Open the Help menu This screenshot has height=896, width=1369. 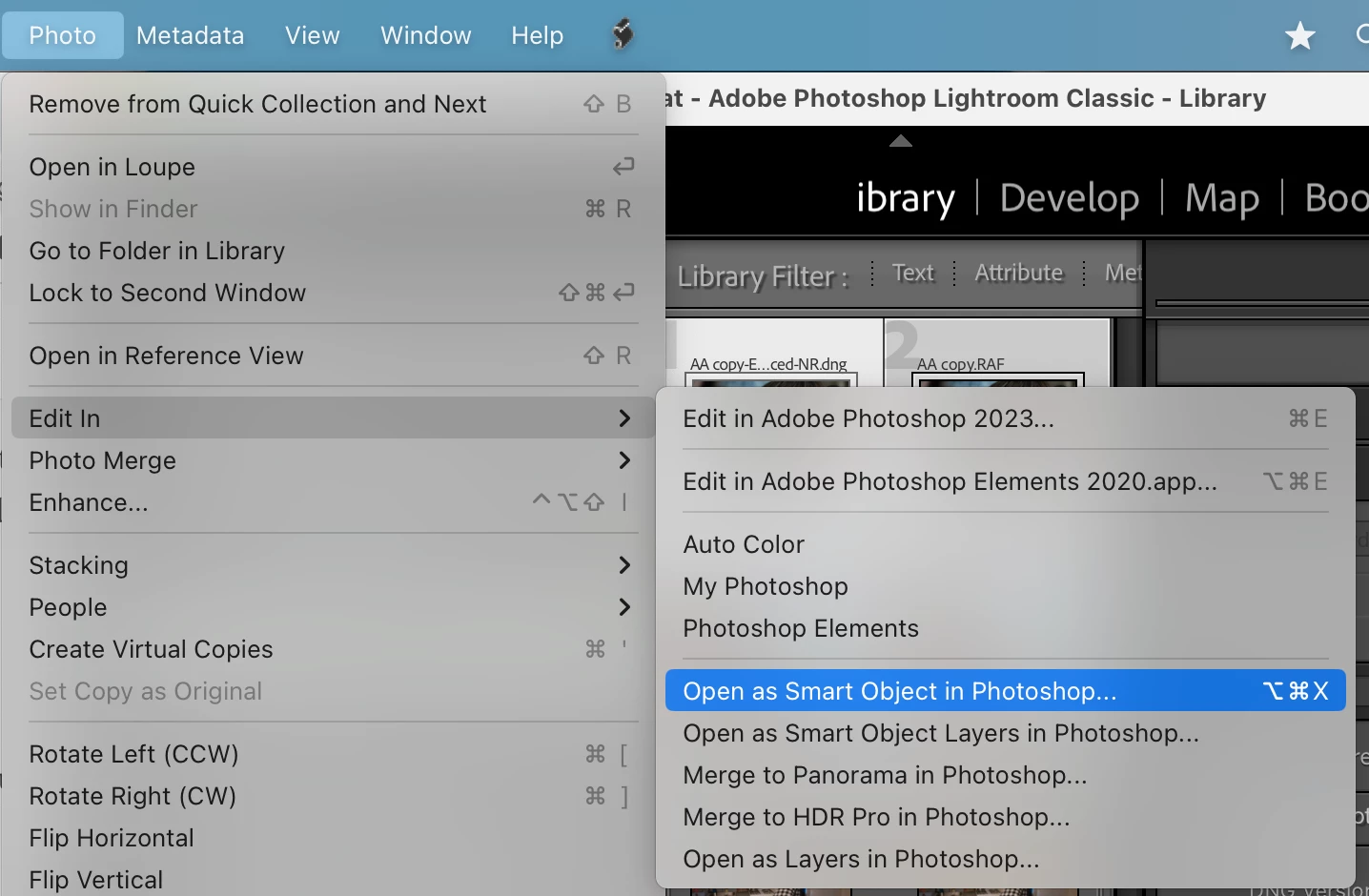[x=537, y=35]
